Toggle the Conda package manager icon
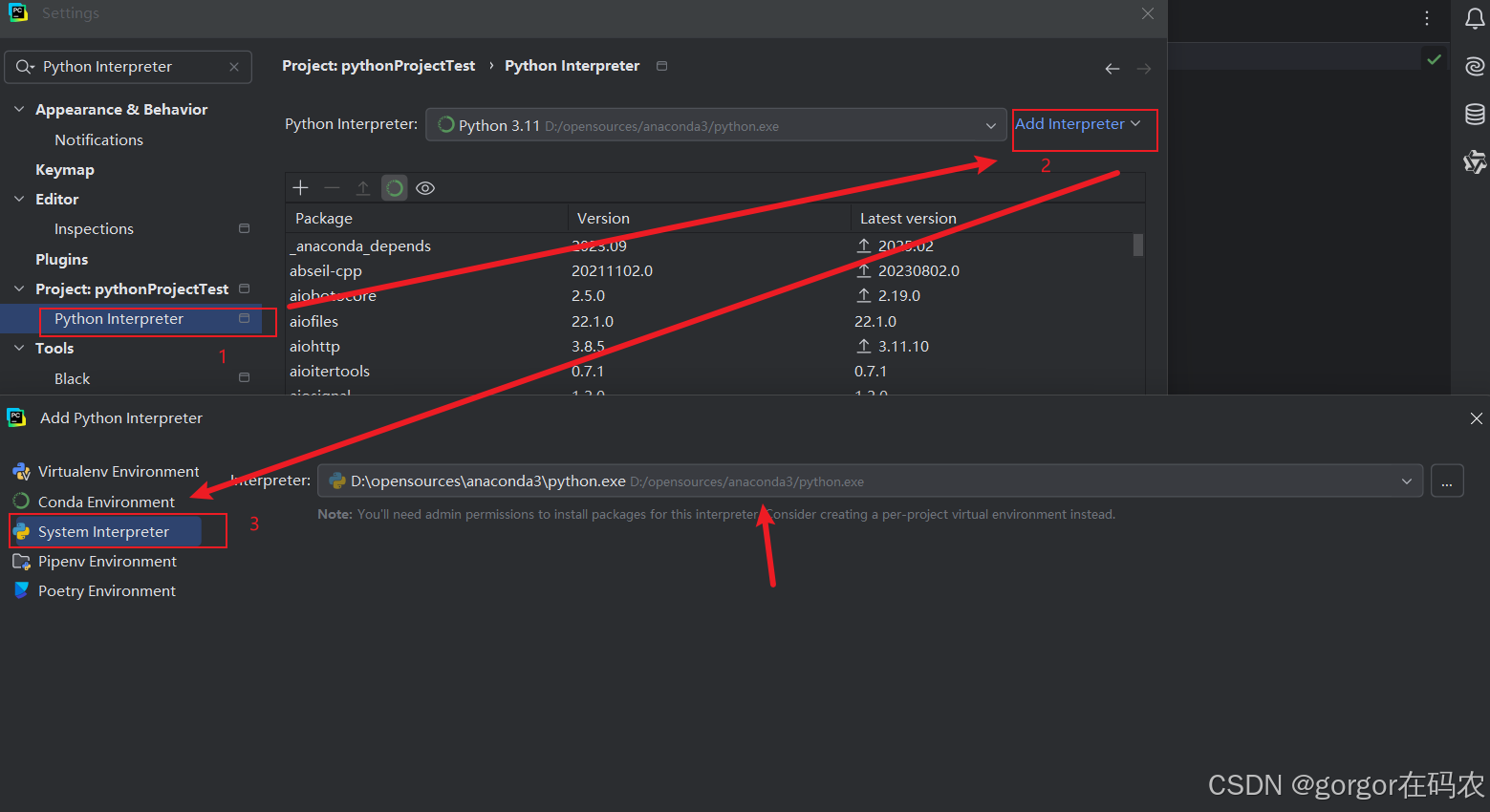 tap(395, 188)
